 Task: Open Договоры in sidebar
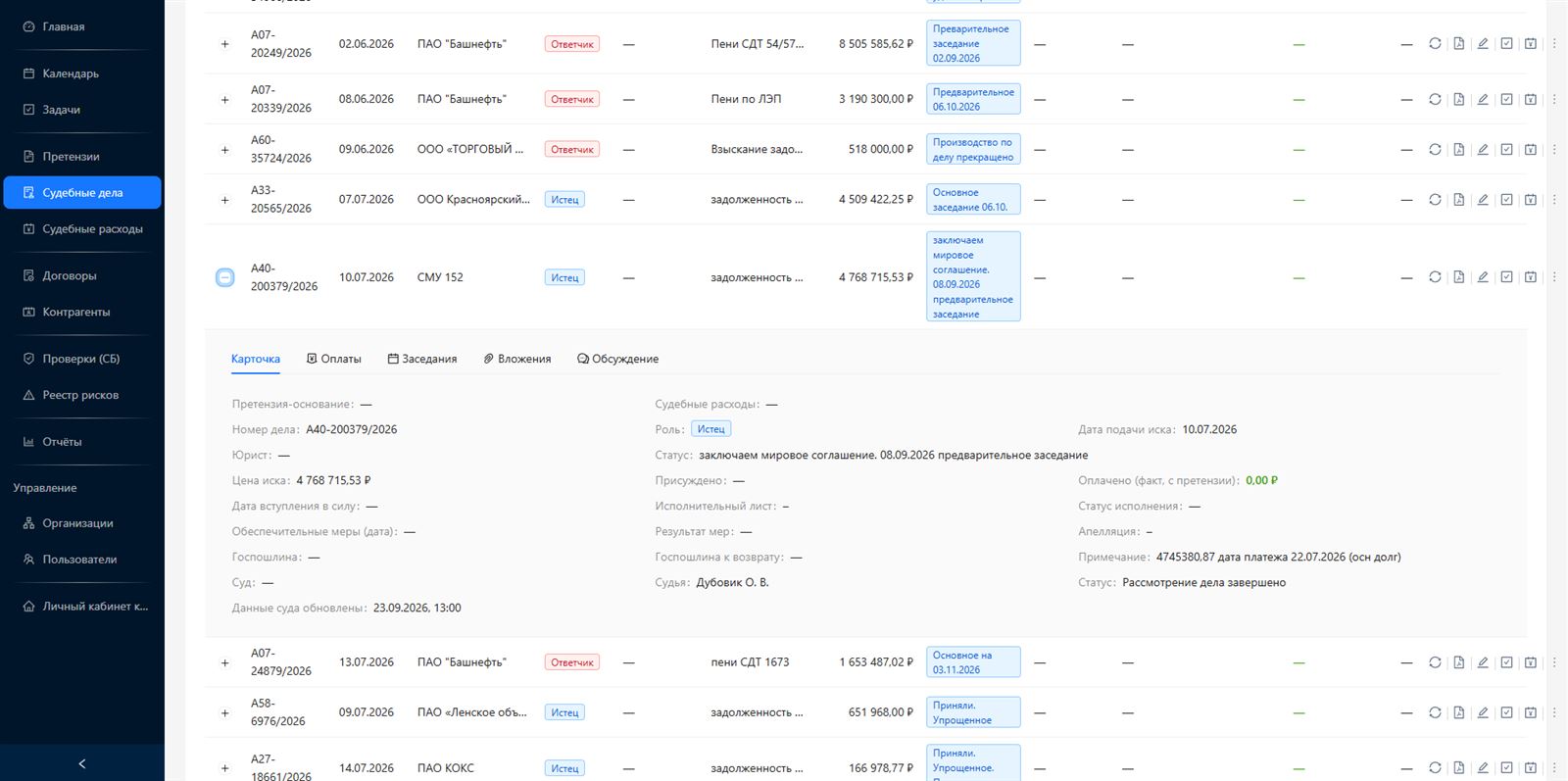tap(82, 276)
